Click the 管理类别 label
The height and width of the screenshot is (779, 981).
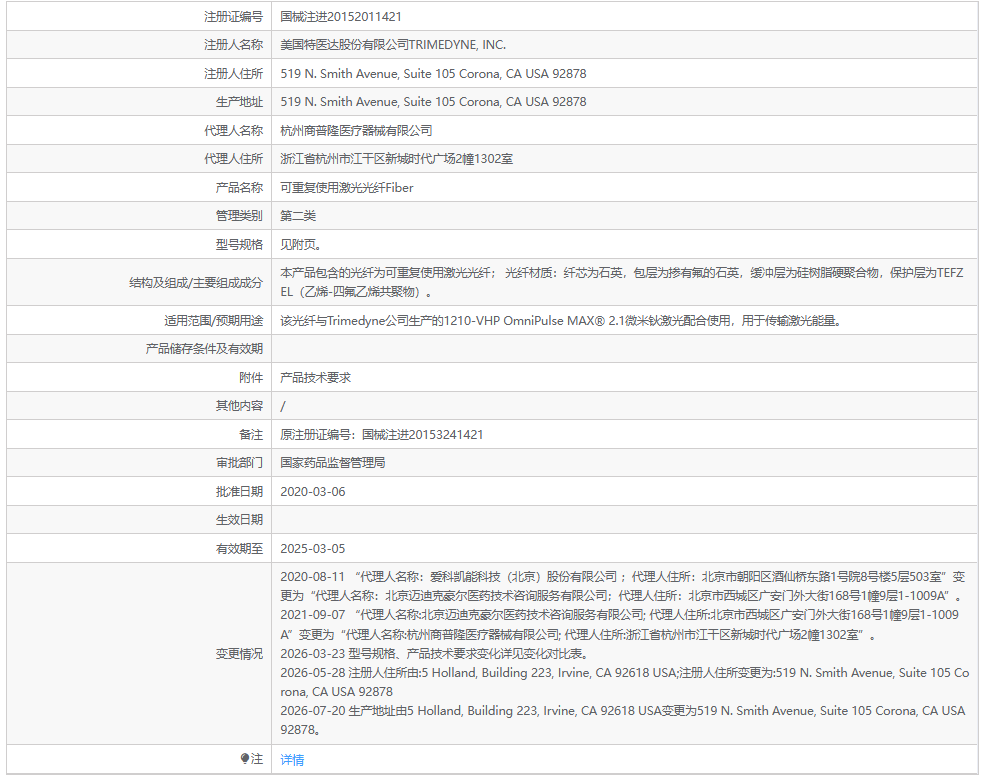point(240,216)
